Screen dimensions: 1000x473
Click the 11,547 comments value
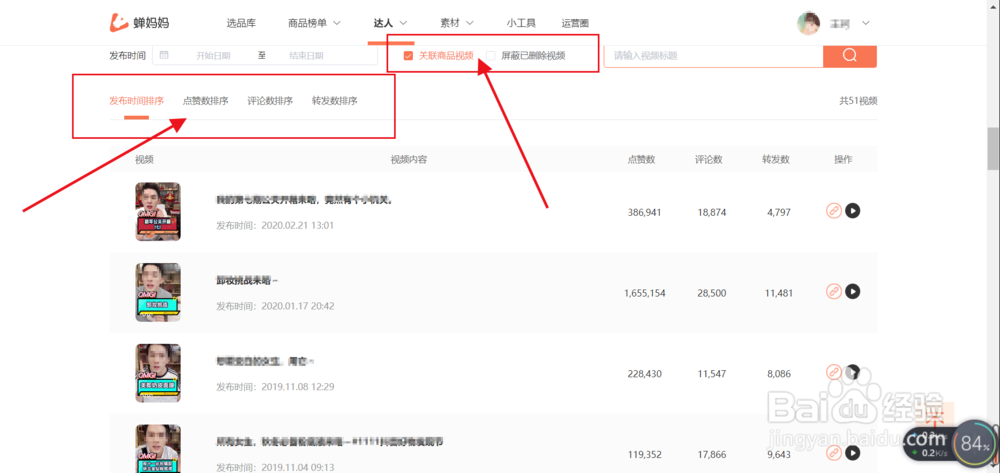pyautogui.click(x=712, y=374)
